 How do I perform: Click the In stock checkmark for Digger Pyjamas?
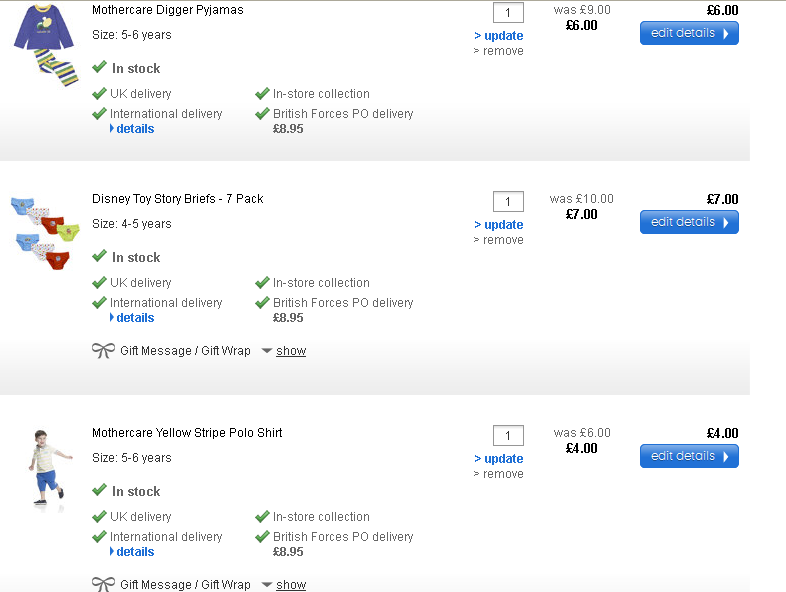click(99, 67)
